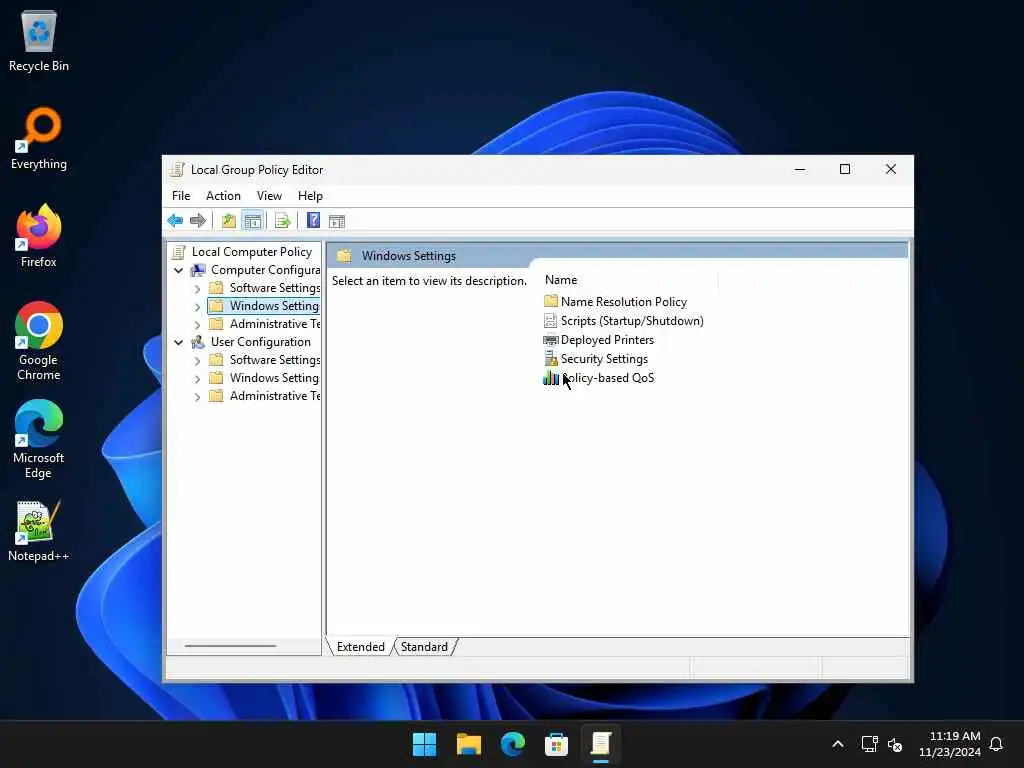Open the Help menu
Viewport: 1024px width, 768px height.
310,196
